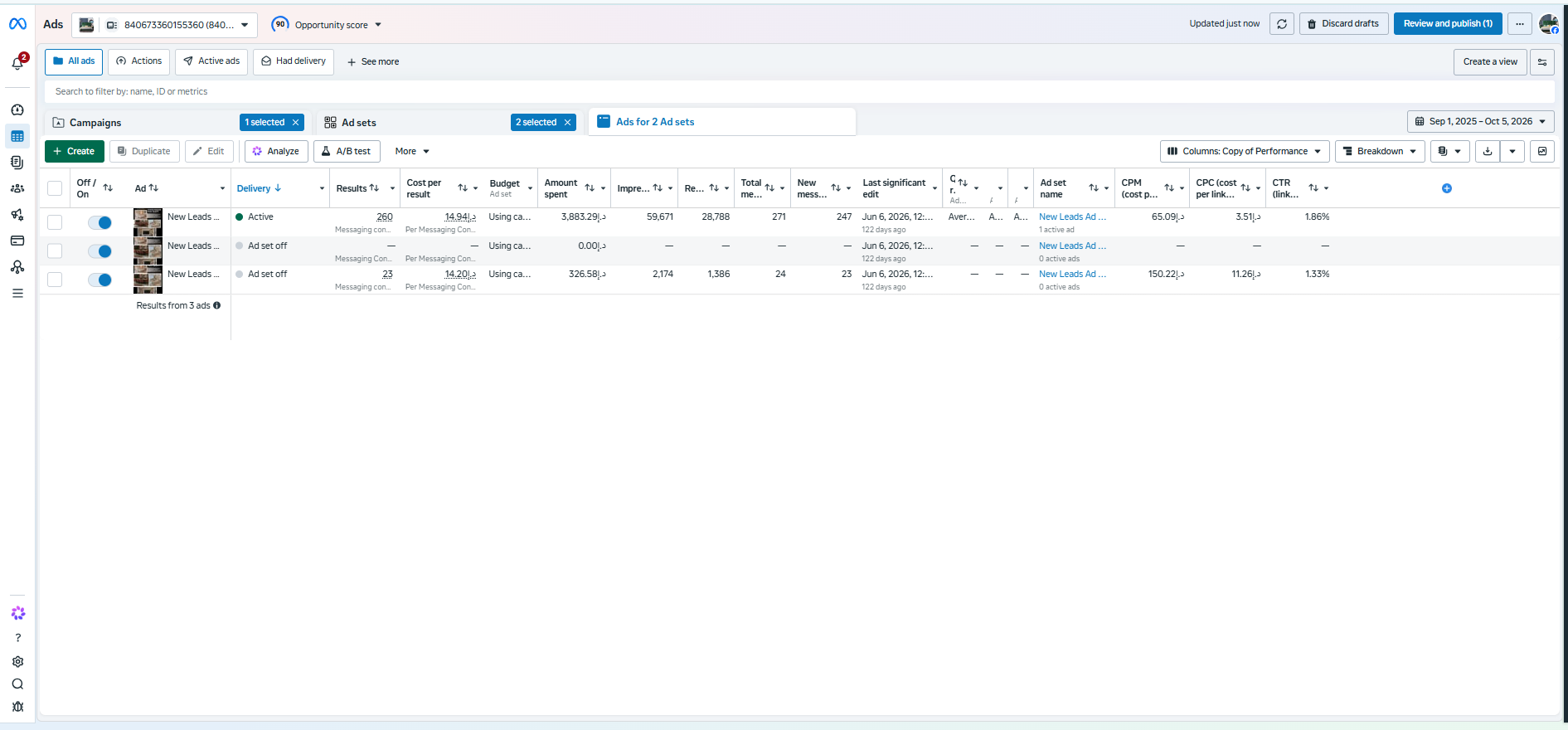Select the All ads view tab

74,61
